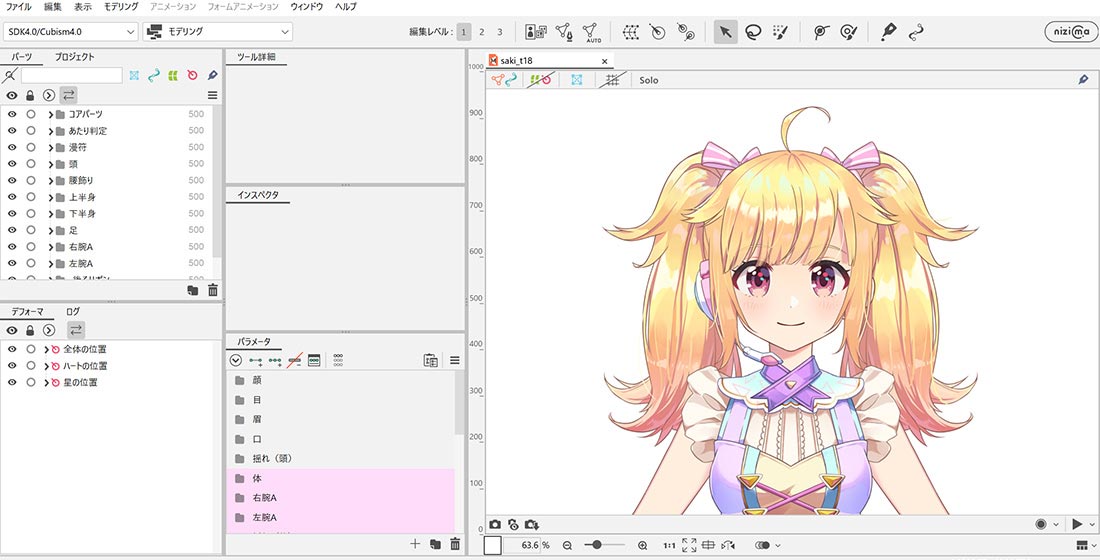Select the art path pen tool
1100x560 pixels.
tap(888, 32)
